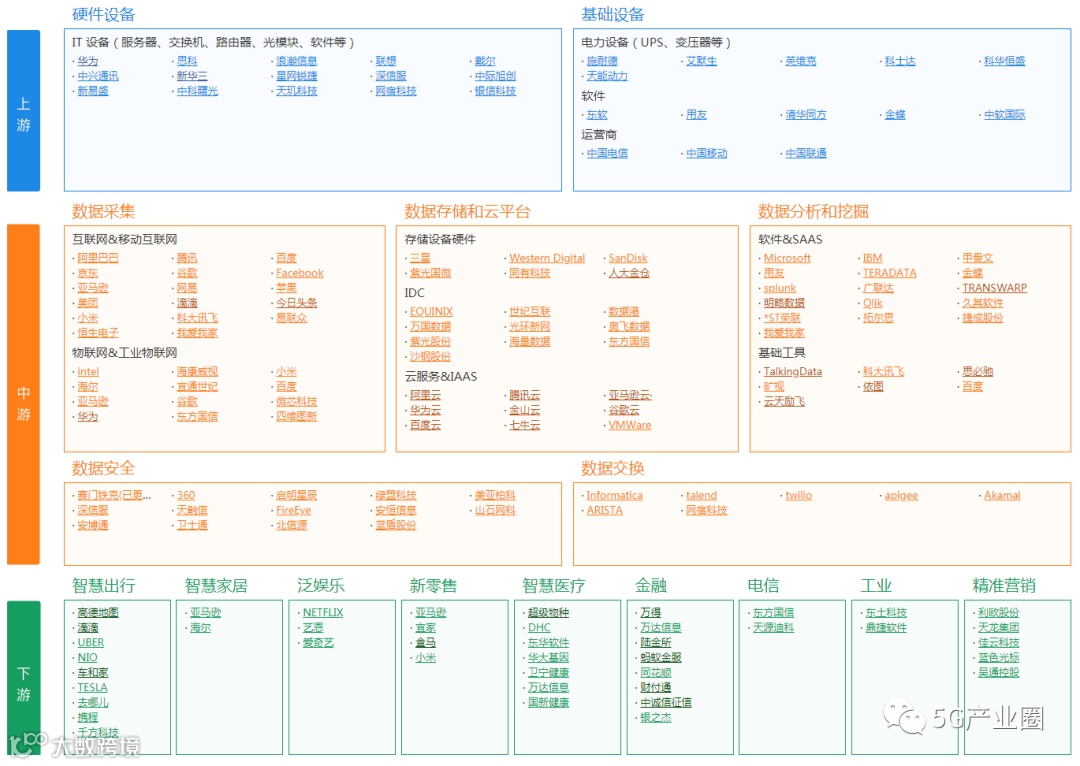Click the Western Digital link
The width and height of the screenshot is (1080, 766).
(x=547, y=258)
